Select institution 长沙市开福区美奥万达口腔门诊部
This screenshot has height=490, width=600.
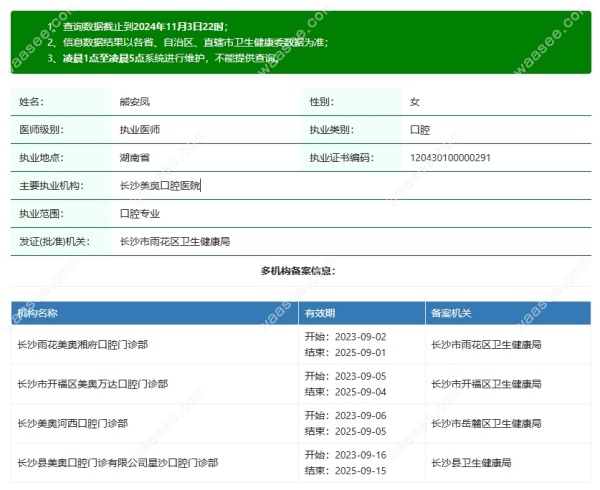pos(93,384)
